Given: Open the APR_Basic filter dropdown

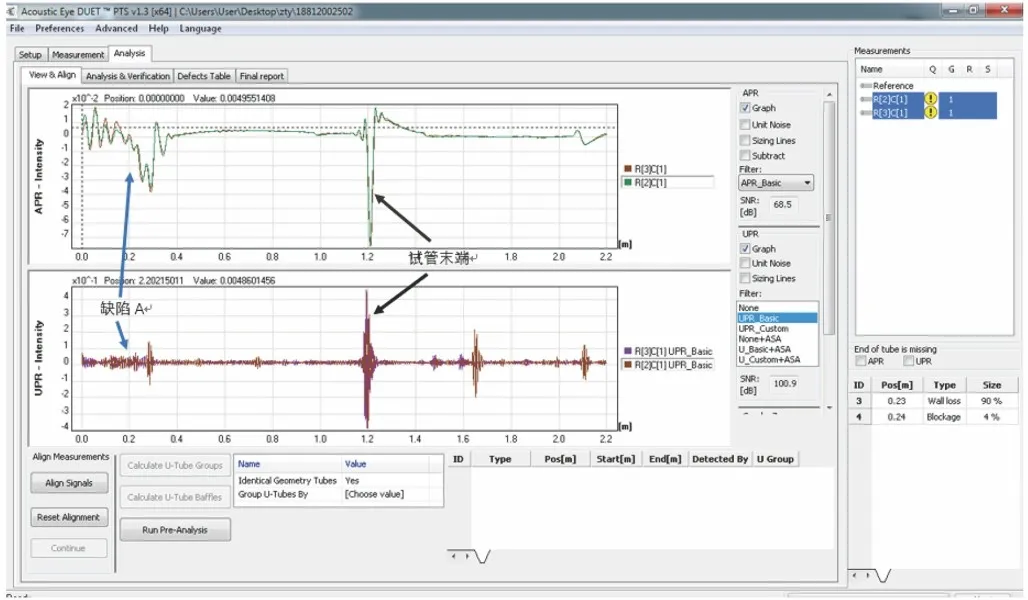Looking at the screenshot, I should (776, 183).
